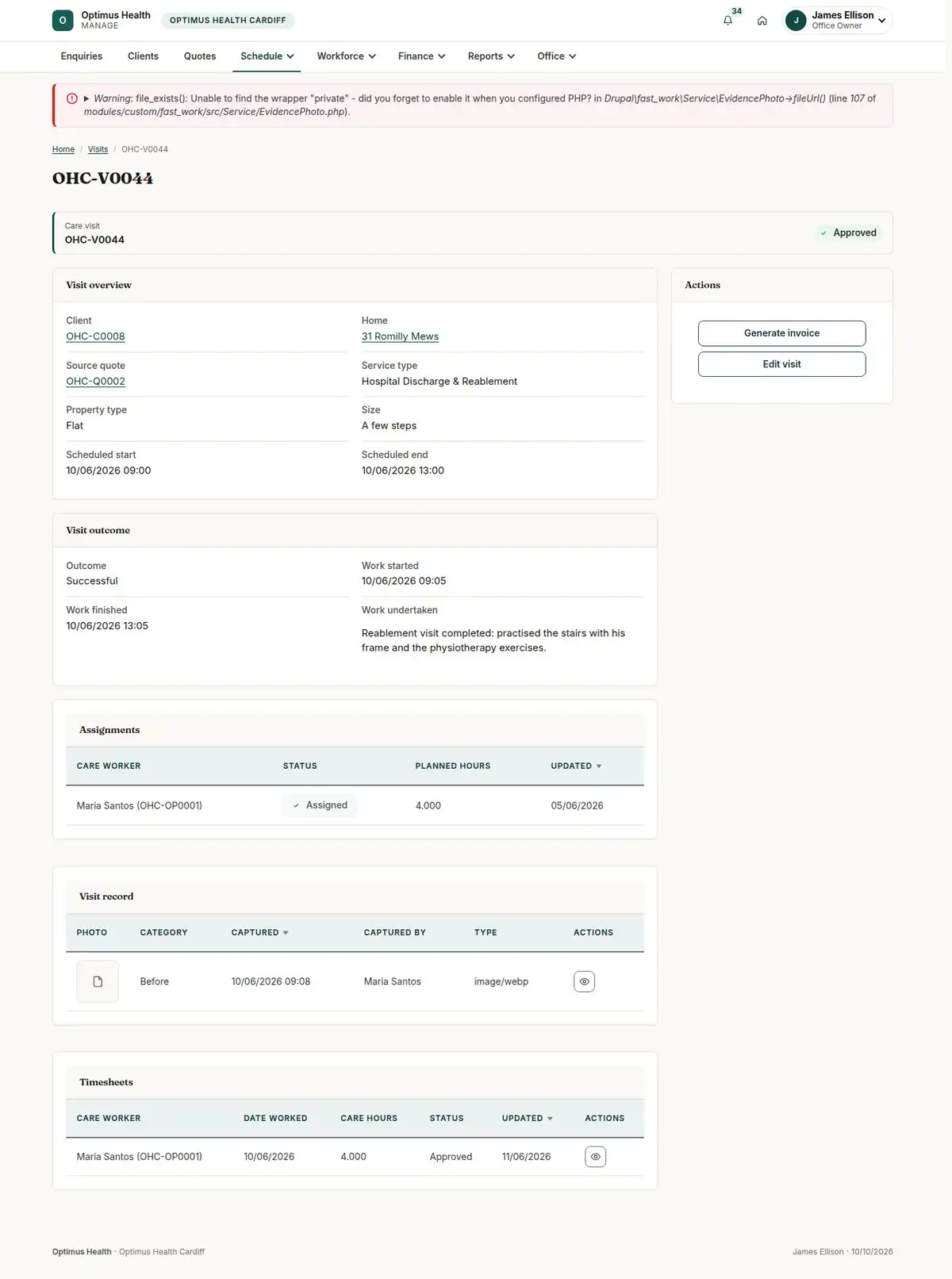
Task: Go to Home breadcrumb
Action: coord(63,149)
